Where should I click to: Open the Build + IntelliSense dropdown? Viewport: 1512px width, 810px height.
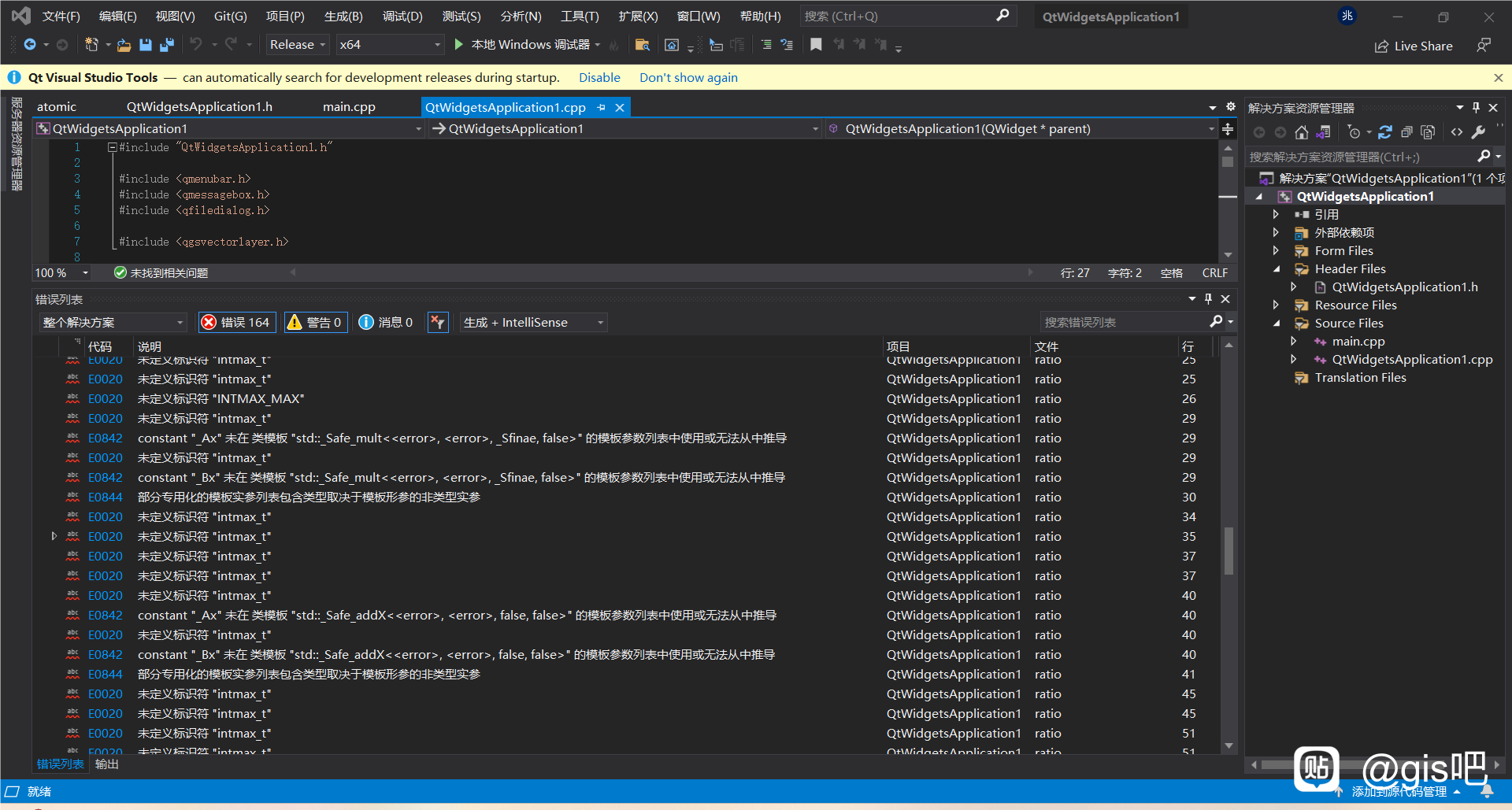coord(533,322)
